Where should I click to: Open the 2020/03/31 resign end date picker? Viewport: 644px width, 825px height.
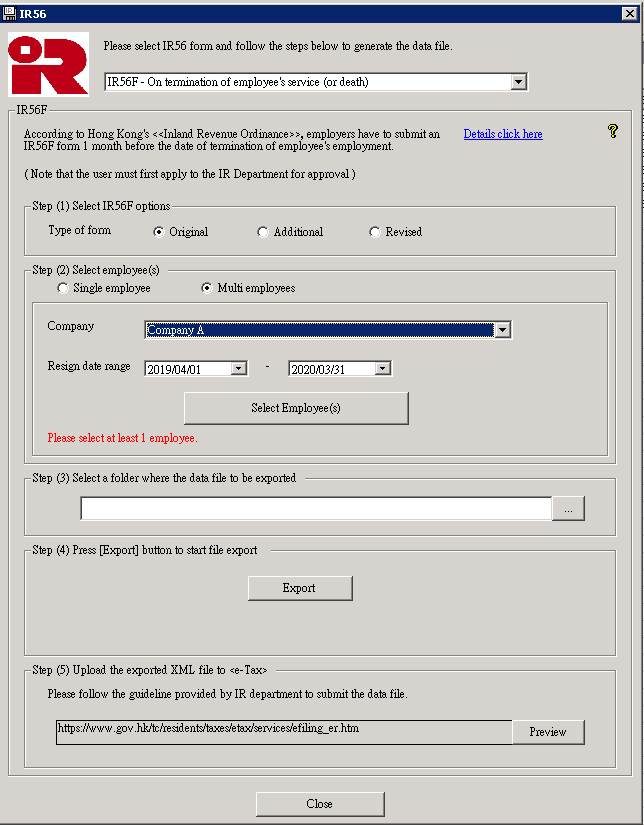pos(382,369)
